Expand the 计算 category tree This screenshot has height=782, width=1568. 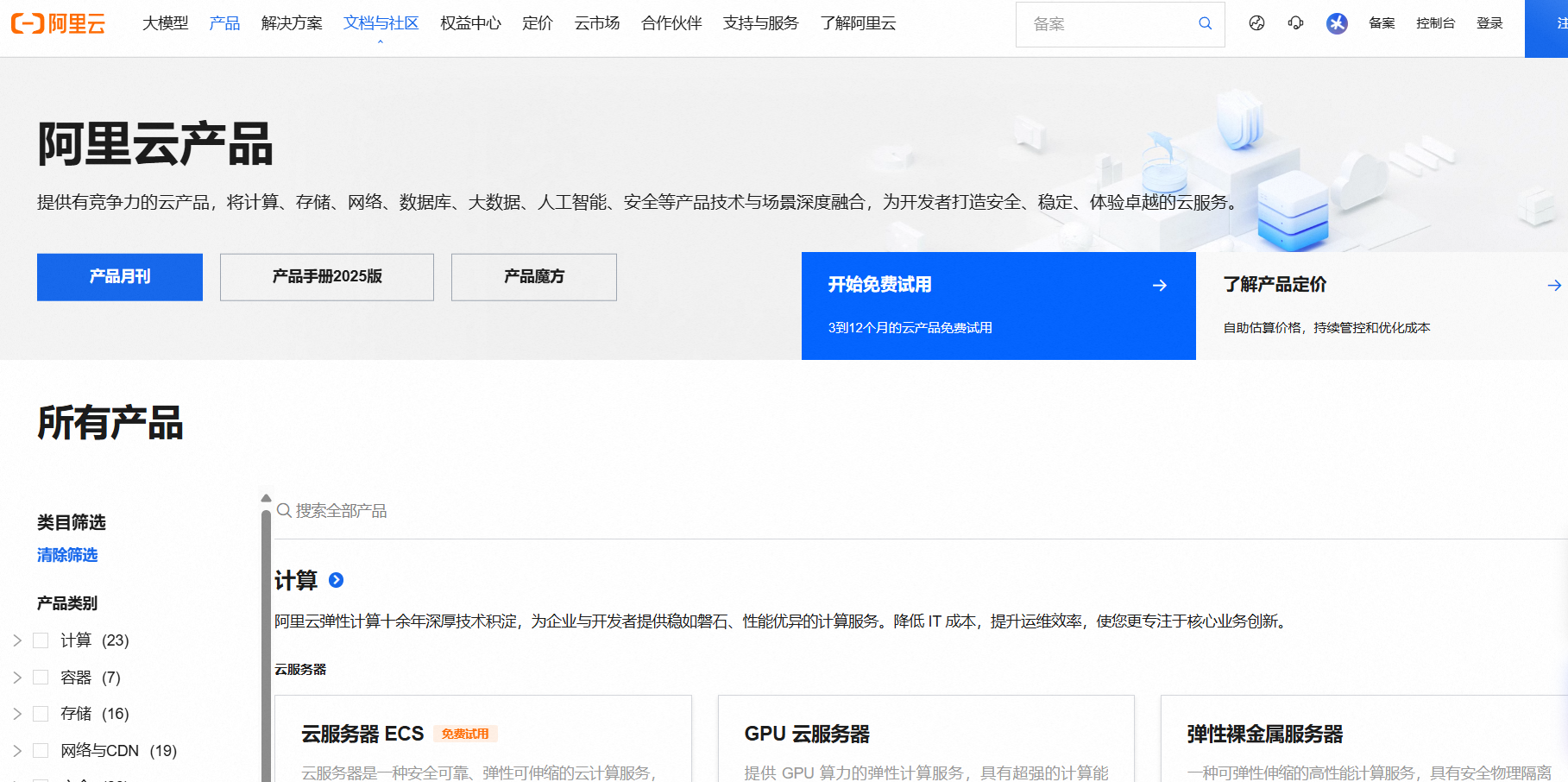[x=17, y=640]
